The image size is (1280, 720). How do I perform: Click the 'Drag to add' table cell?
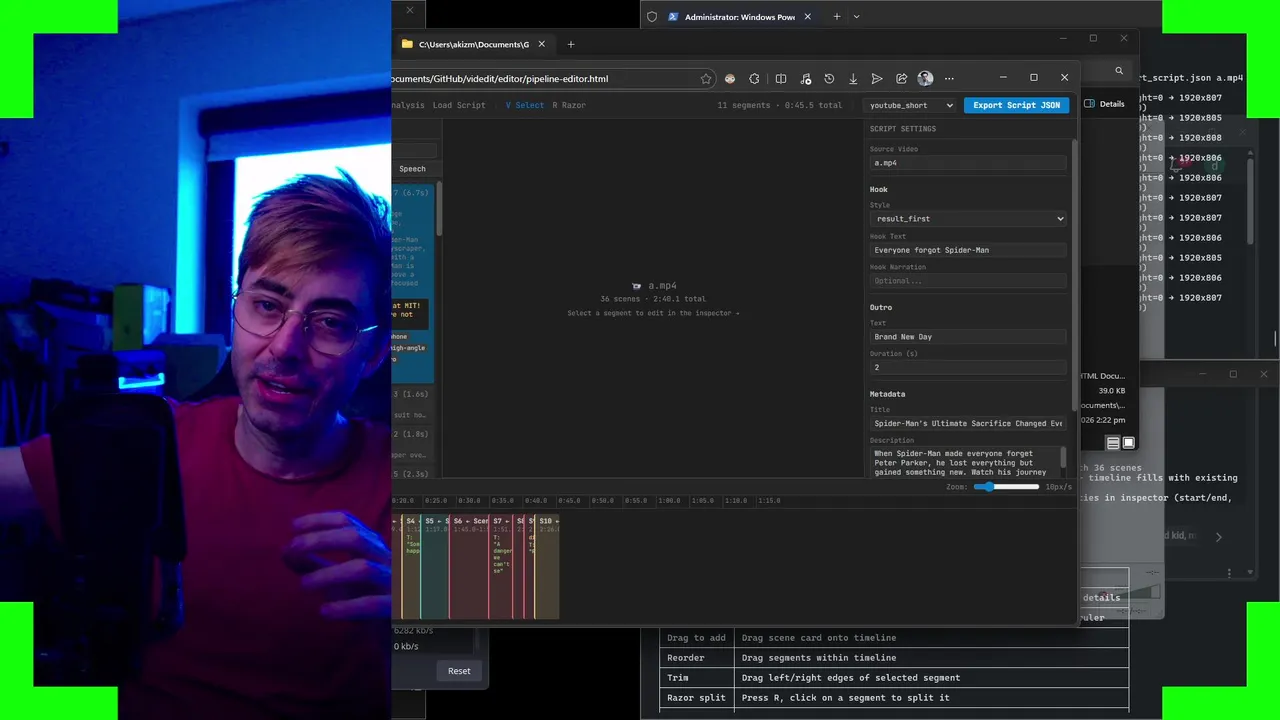(x=696, y=638)
